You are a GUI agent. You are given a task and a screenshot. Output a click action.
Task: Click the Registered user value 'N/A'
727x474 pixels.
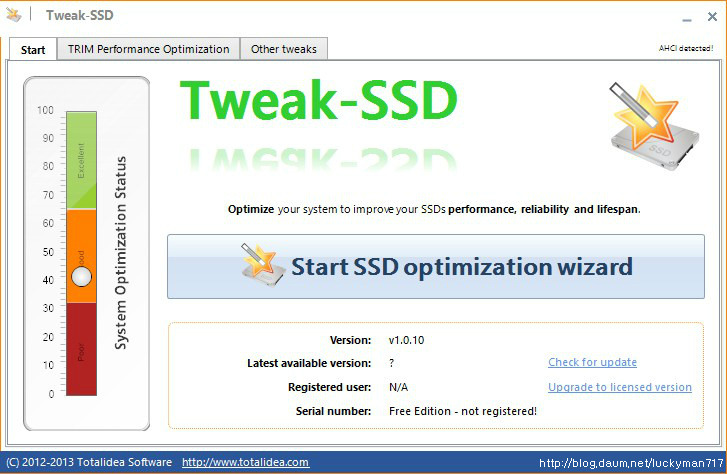tap(398, 387)
